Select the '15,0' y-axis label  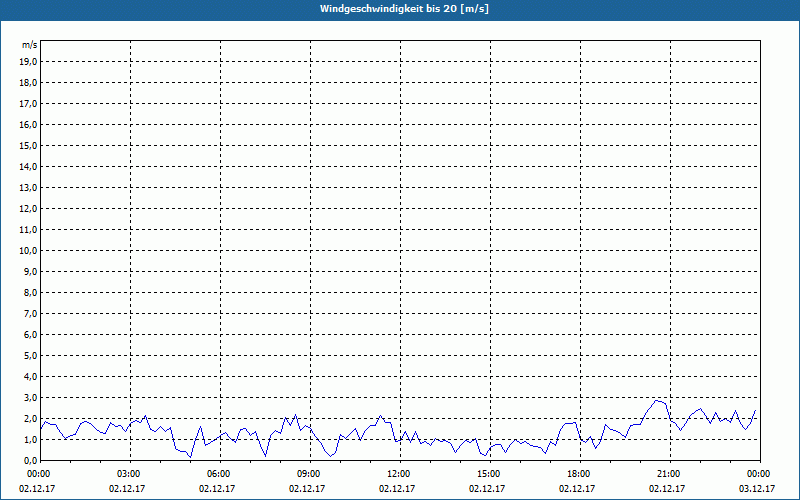tap(28, 145)
